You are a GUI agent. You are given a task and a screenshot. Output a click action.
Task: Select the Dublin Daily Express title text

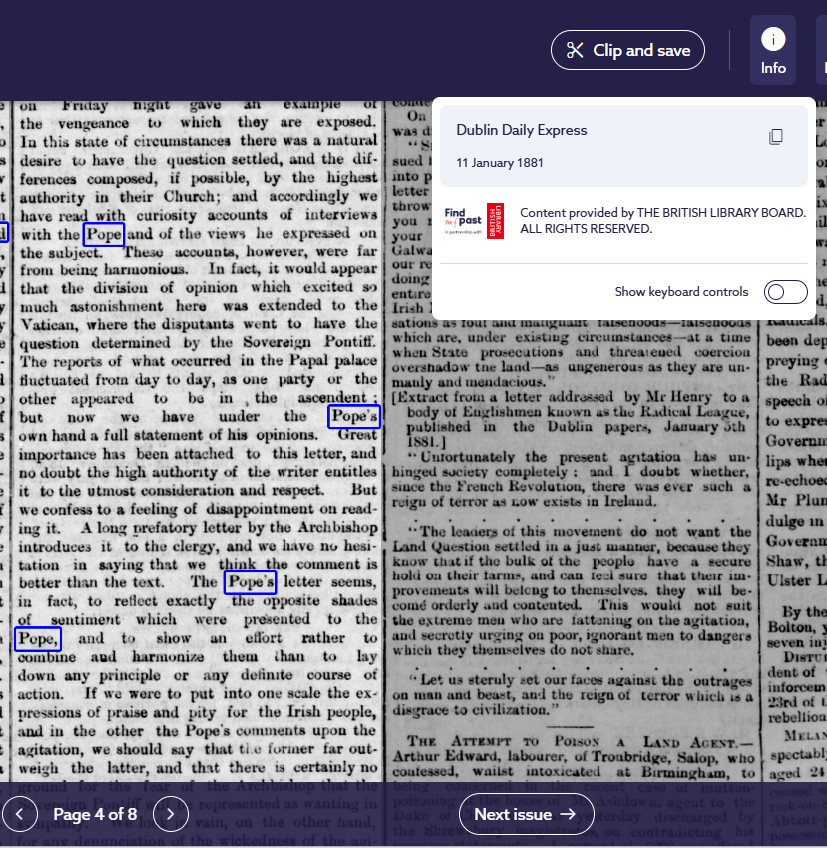(x=521, y=130)
